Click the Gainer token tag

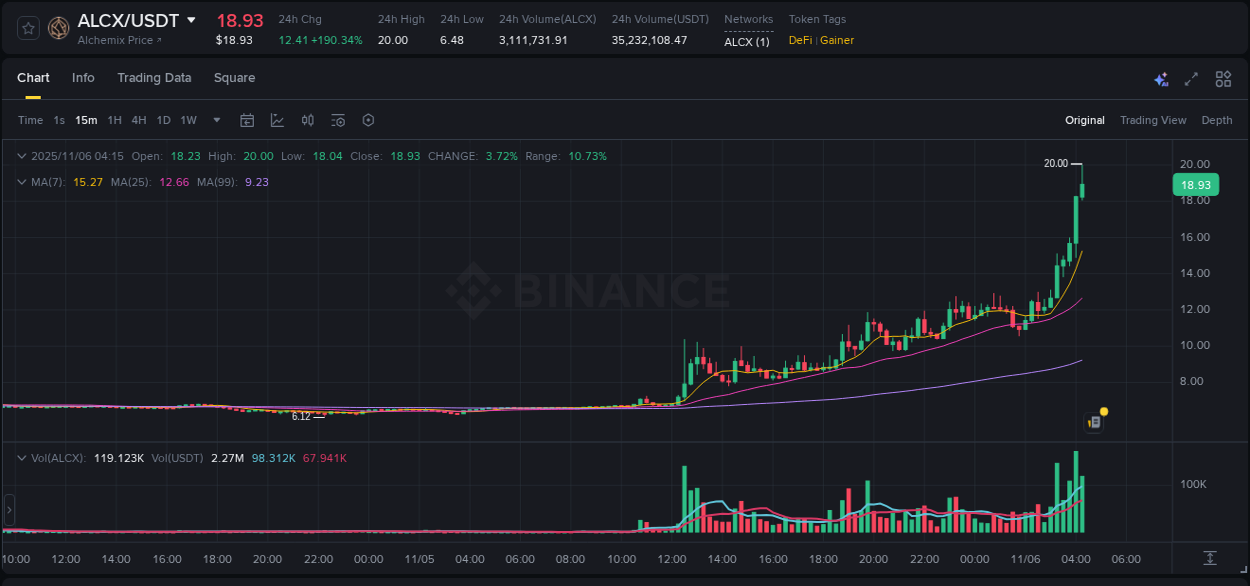coord(836,41)
